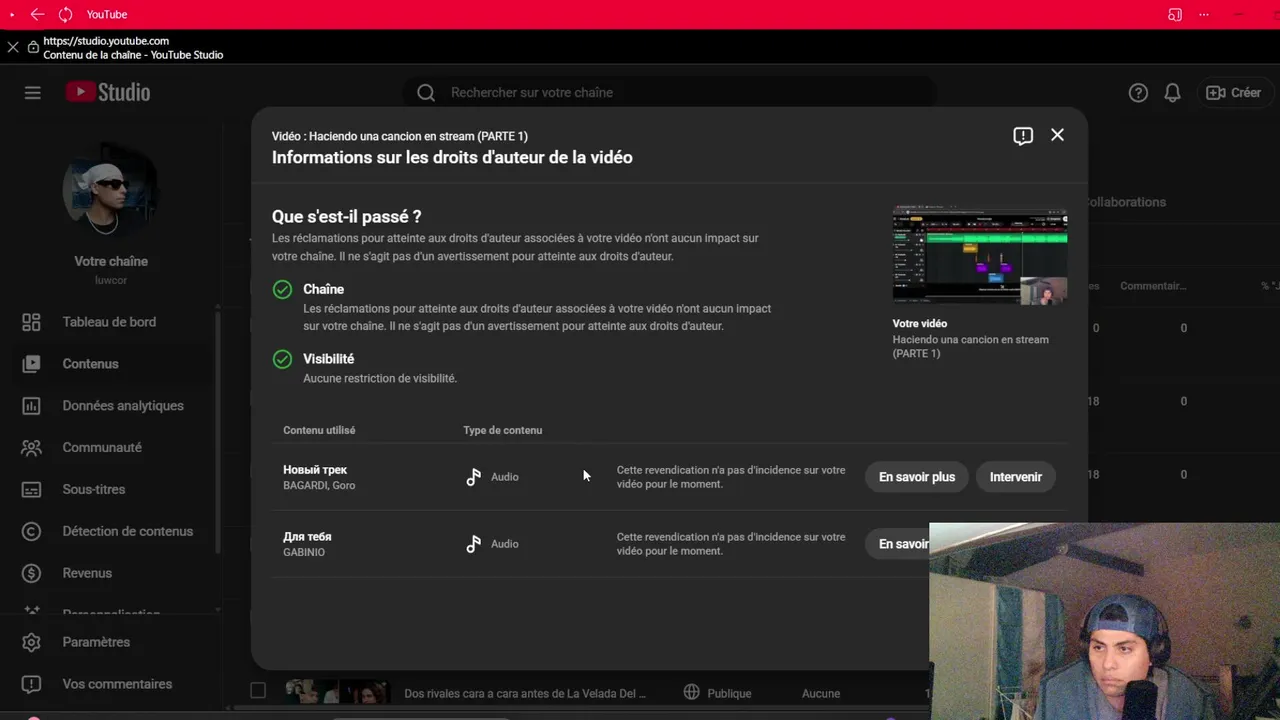Click the Commentaires column header
This screenshot has width=1280, height=720.
[1153, 286]
